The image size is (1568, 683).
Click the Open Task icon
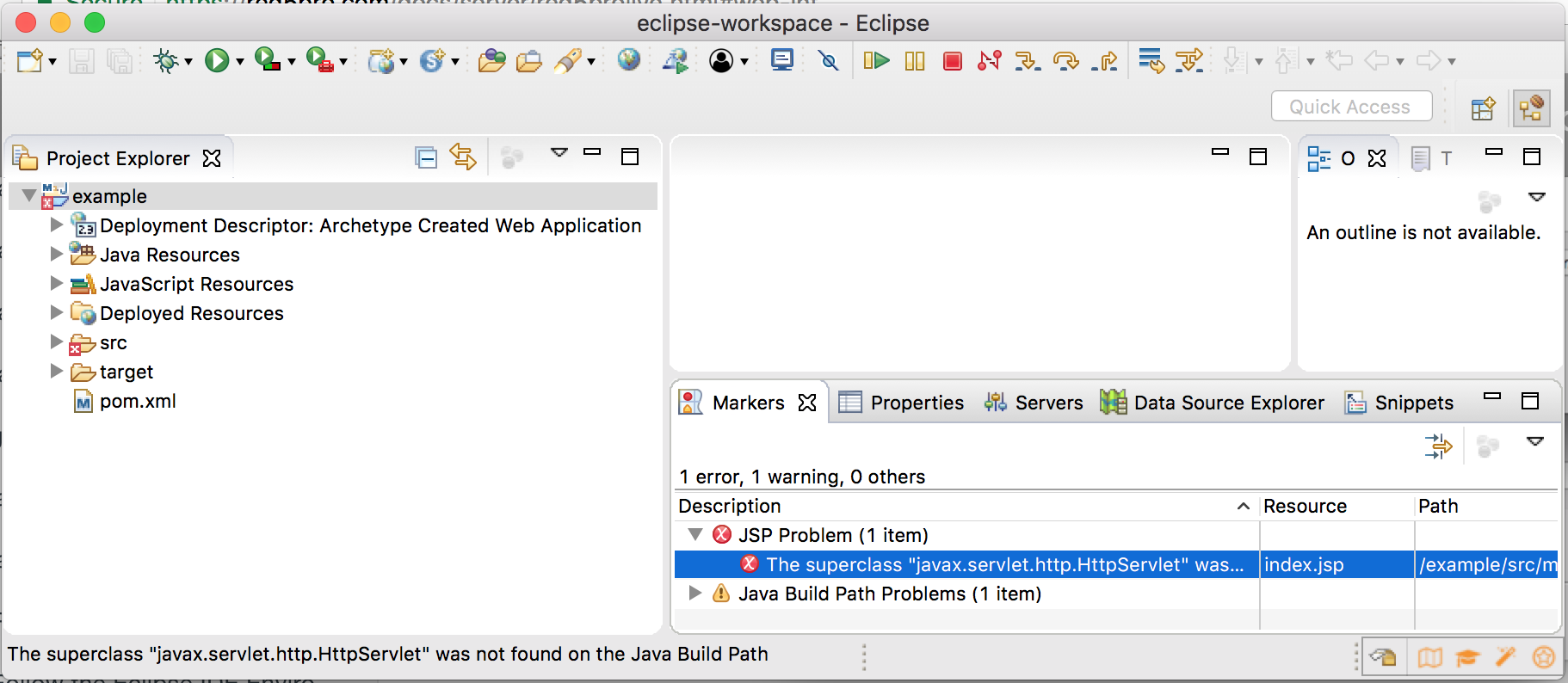(x=529, y=61)
